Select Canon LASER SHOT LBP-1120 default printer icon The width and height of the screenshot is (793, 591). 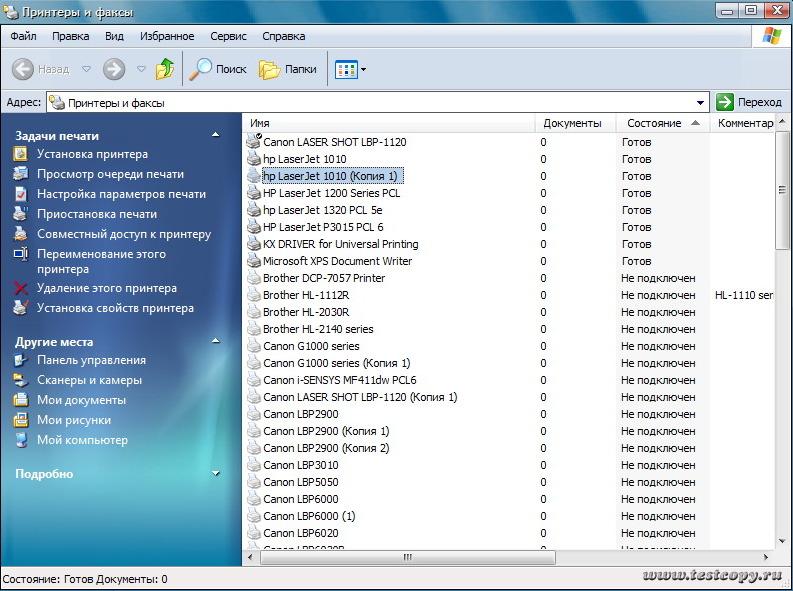pos(254,142)
